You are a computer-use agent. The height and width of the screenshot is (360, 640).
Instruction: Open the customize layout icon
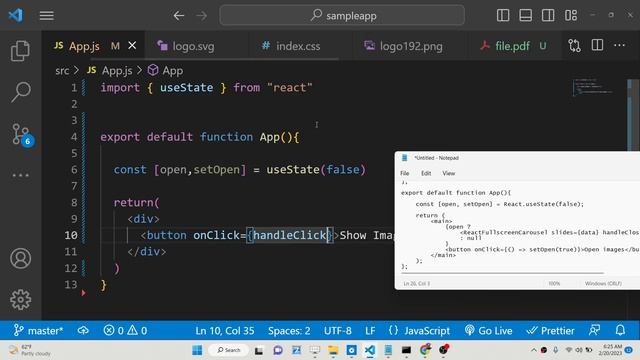tap(571, 16)
